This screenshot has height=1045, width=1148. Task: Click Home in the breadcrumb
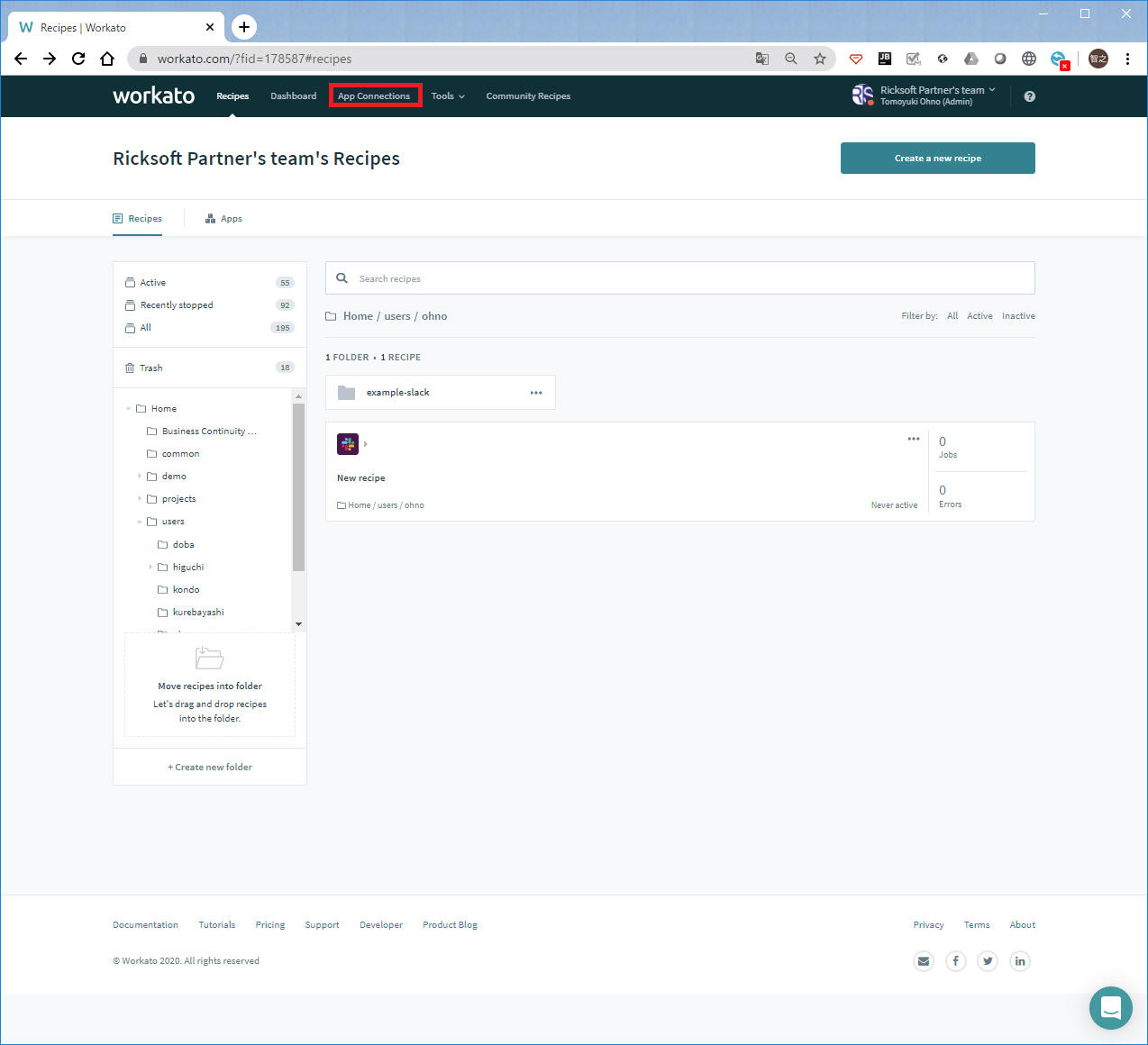tap(358, 316)
